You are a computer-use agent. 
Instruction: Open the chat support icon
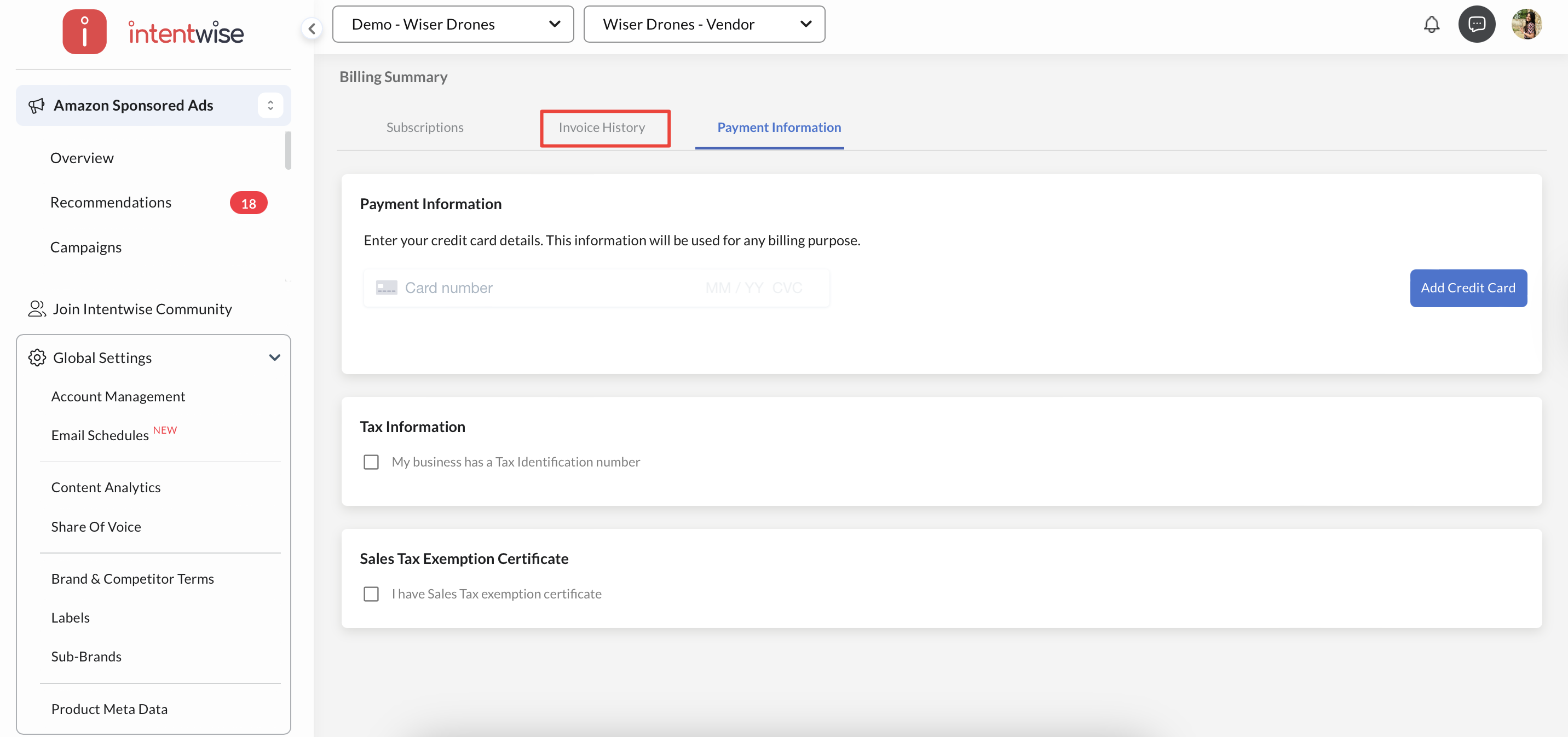tap(1476, 24)
